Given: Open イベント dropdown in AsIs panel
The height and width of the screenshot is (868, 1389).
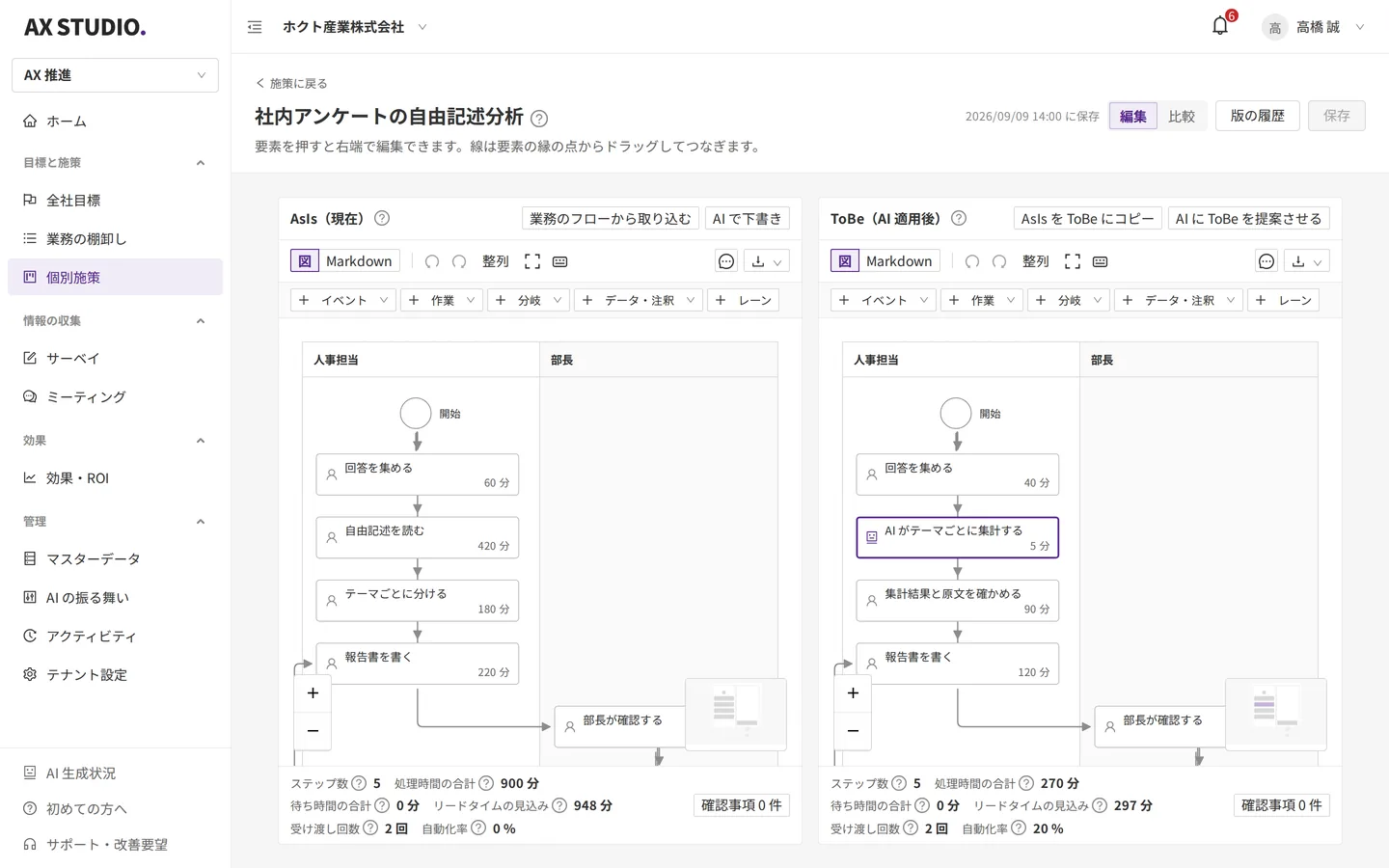Looking at the screenshot, I should pyautogui.click(x=343, y=300).
